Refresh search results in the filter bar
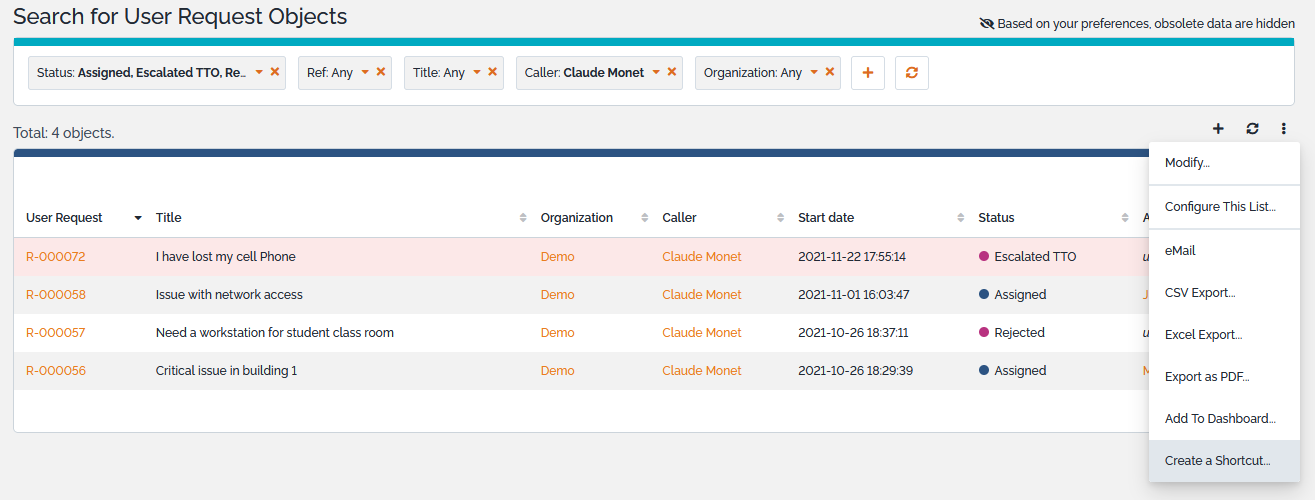Screen dimensions: 1315x500 coord(911,73)
